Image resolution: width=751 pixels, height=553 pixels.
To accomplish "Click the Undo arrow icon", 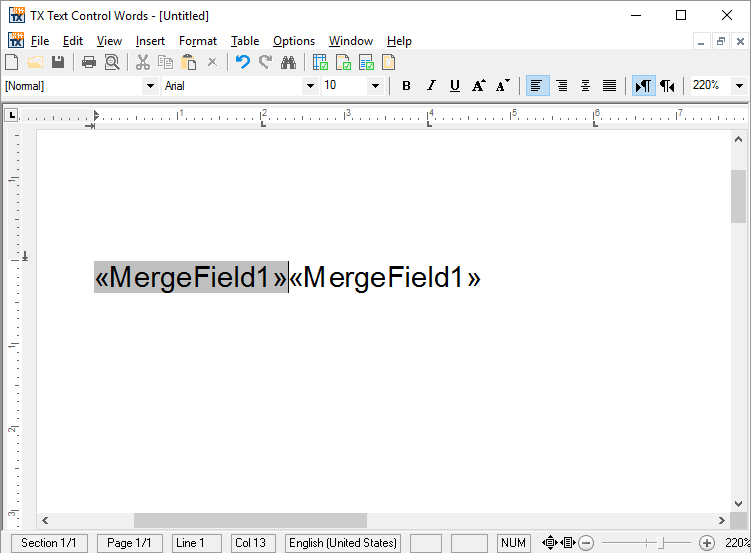I will coord(242,62).
